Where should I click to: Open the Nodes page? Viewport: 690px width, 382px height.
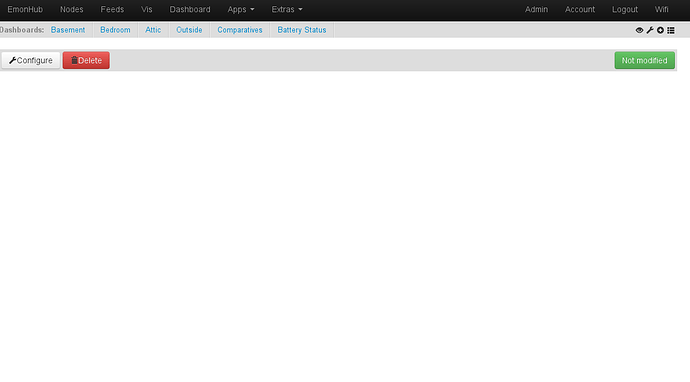tap(72, 9)
